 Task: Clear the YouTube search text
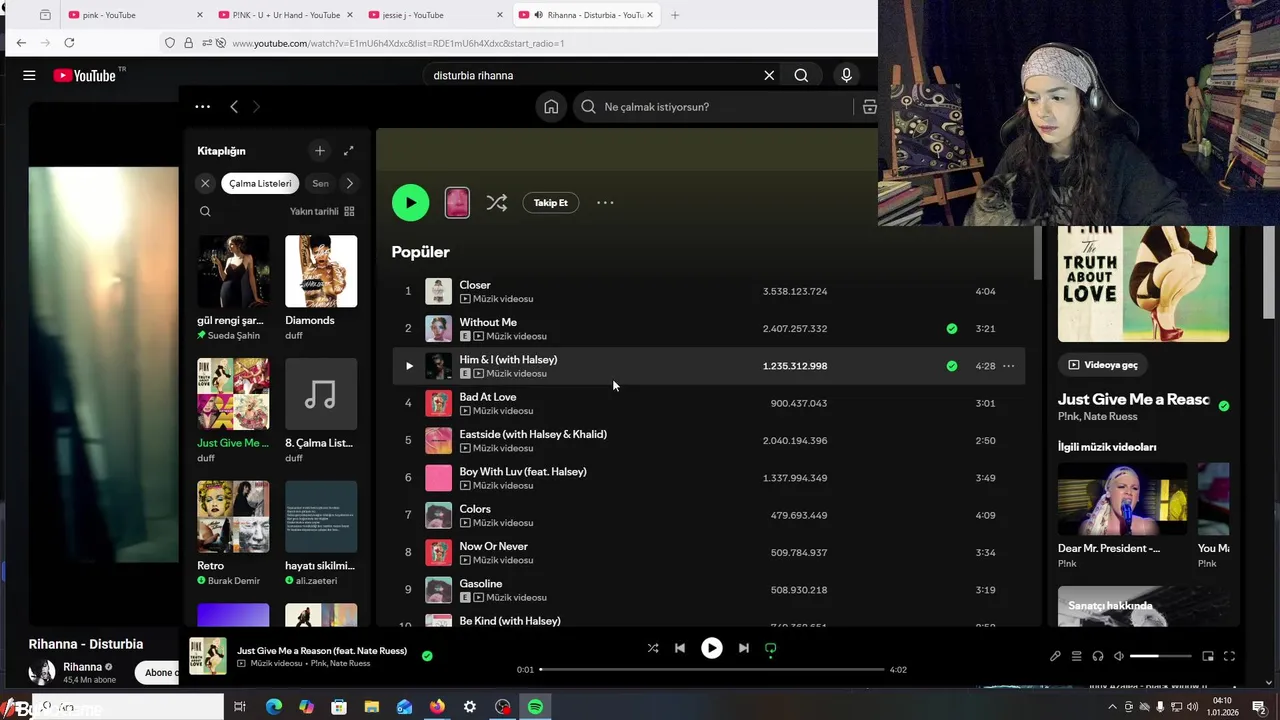(769, 75)
